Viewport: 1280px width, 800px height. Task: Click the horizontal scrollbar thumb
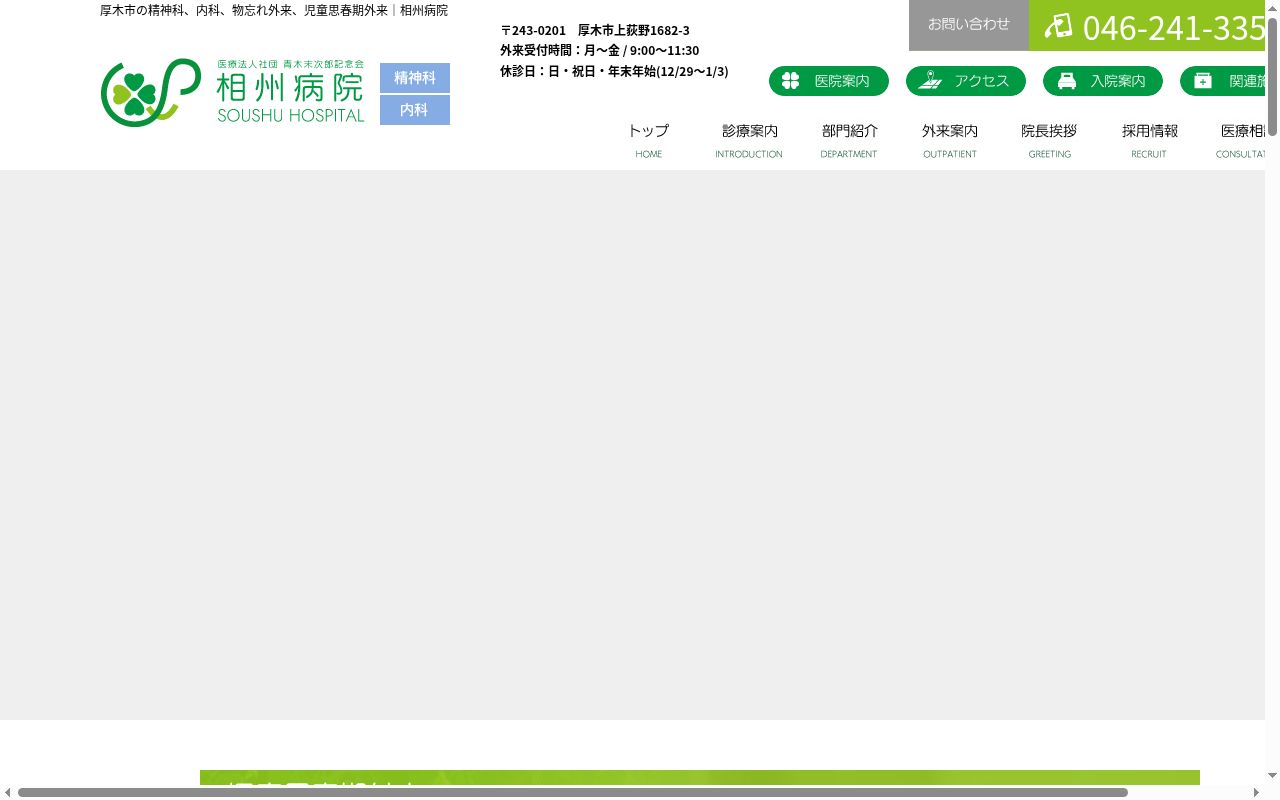(x=573, y=793)
